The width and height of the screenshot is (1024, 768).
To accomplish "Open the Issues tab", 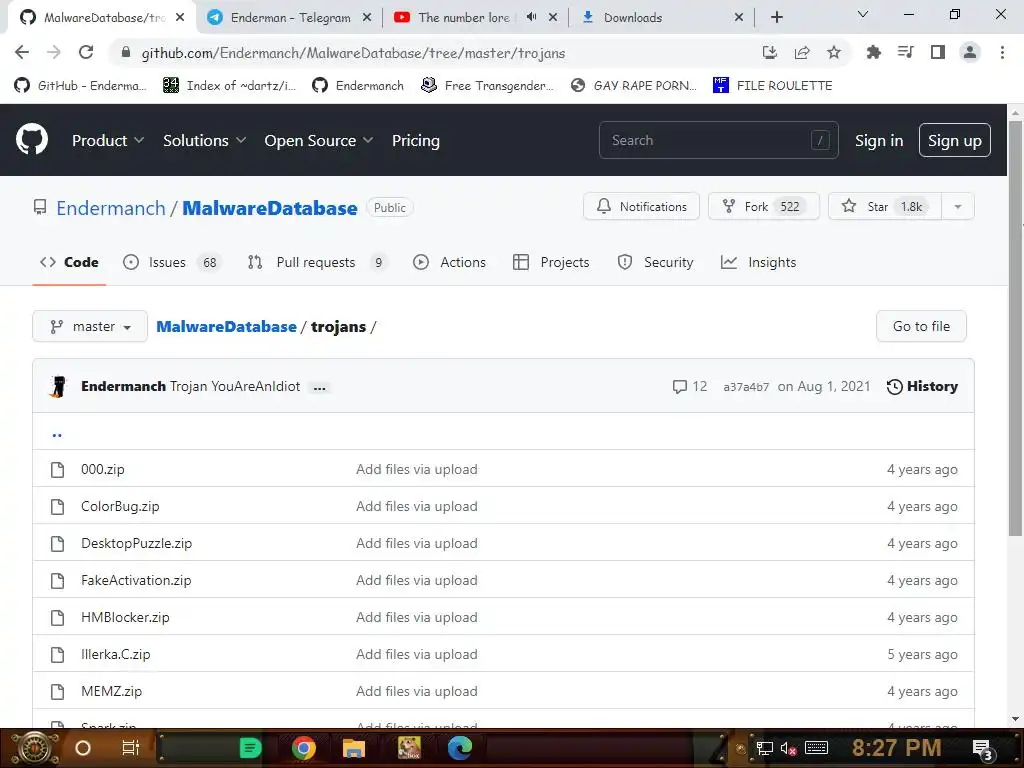I will click(x=172, y=263).
